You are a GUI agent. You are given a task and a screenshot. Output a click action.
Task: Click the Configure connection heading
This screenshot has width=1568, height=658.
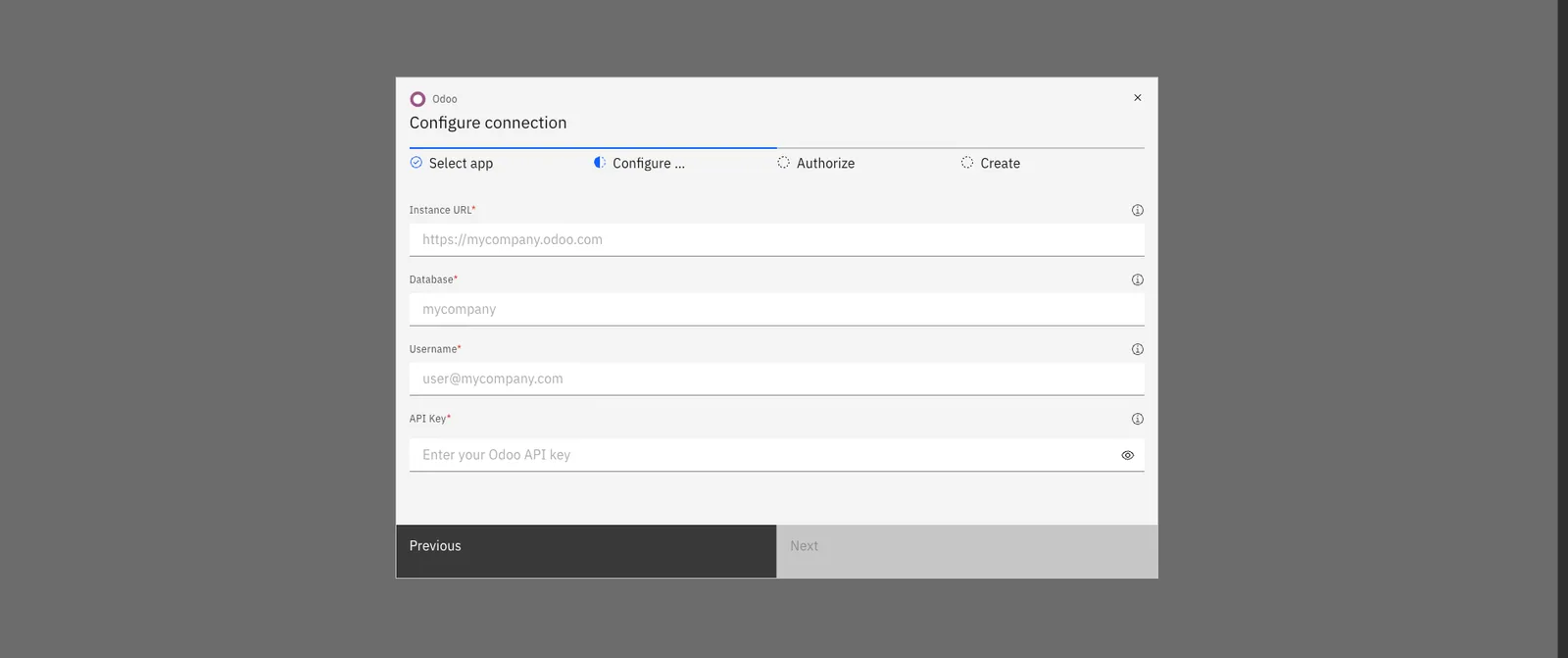click(488, 123)
